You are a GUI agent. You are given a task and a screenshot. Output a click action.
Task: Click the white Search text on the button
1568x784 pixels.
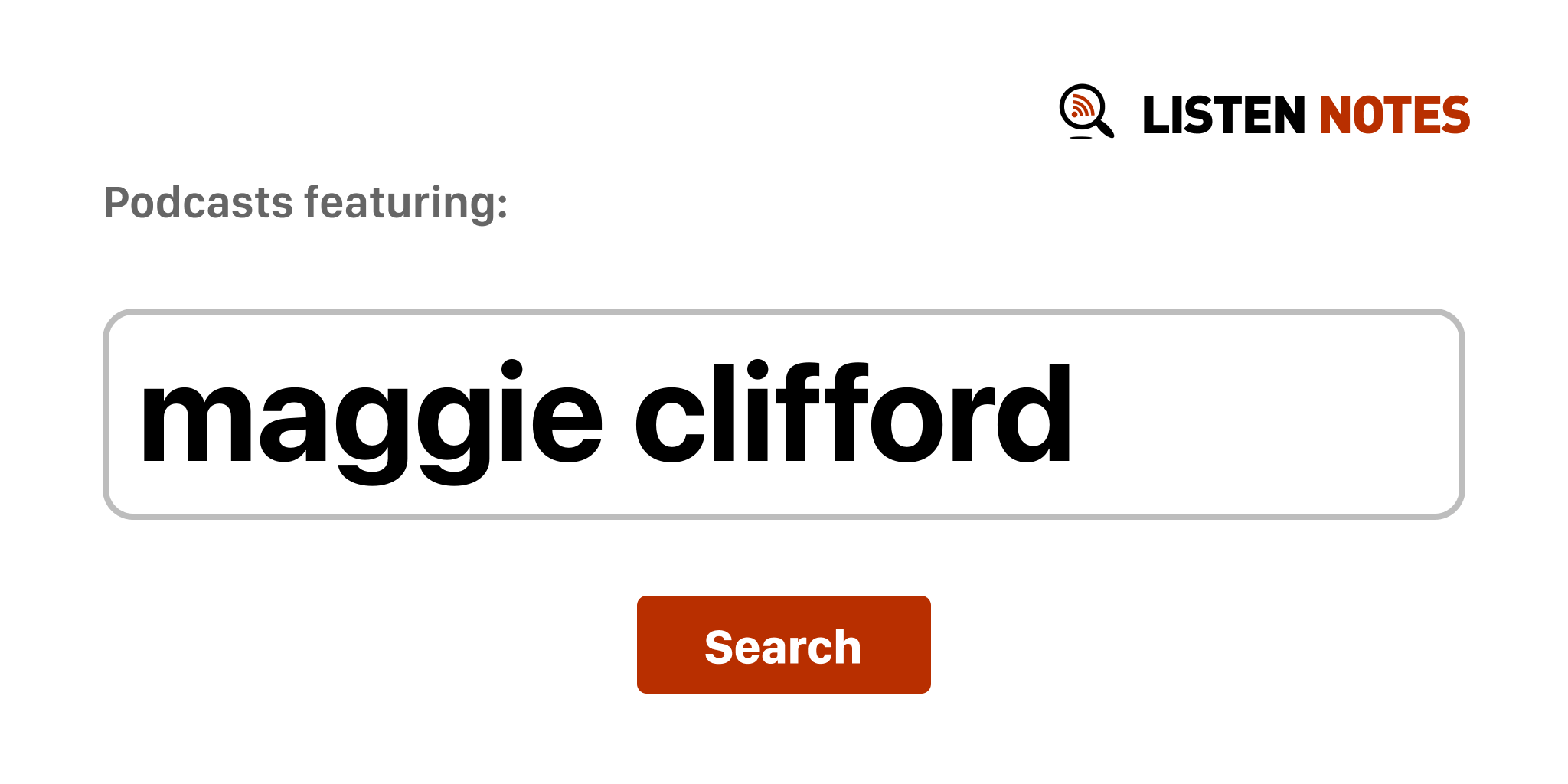pyautogui.click(x=783, y=647)
